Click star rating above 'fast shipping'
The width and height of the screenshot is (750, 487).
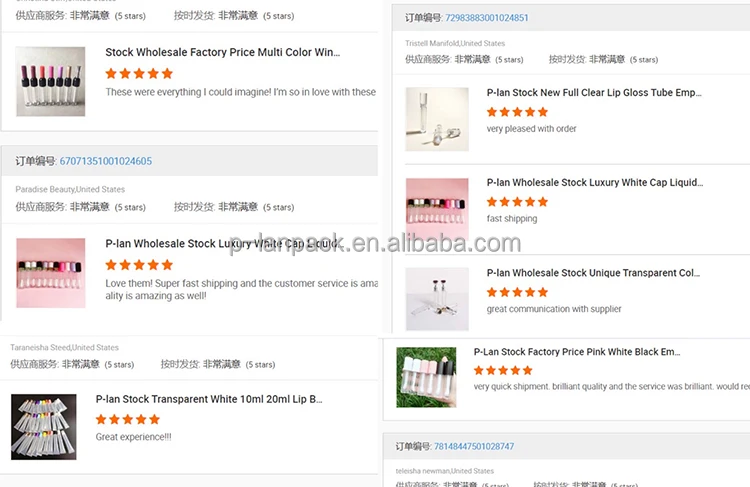(517, 202)
